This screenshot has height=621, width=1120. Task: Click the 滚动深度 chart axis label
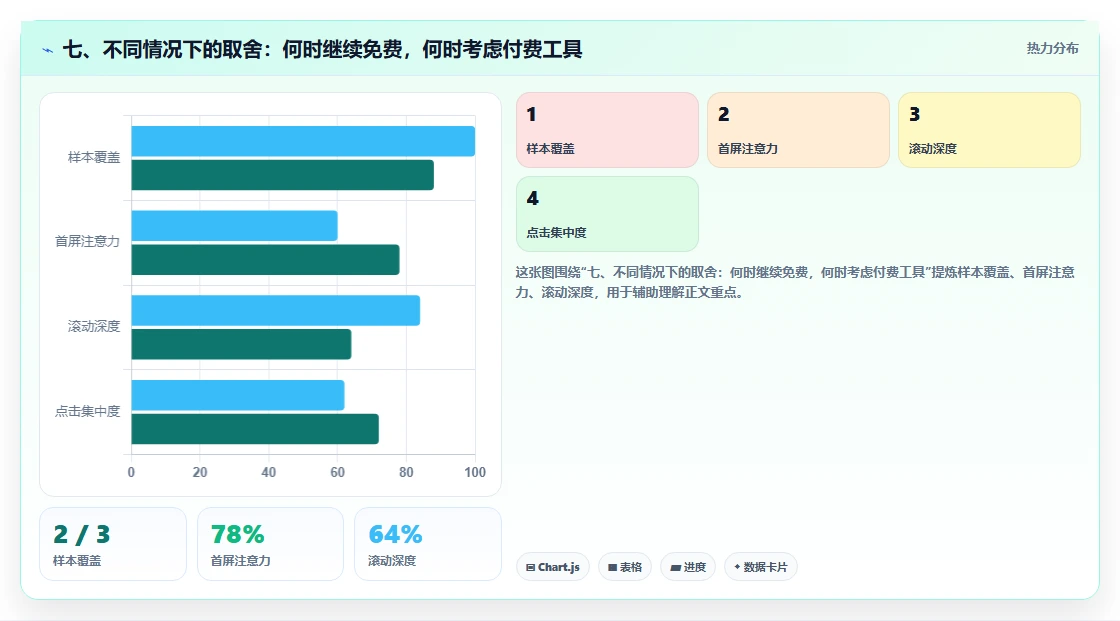94,327
